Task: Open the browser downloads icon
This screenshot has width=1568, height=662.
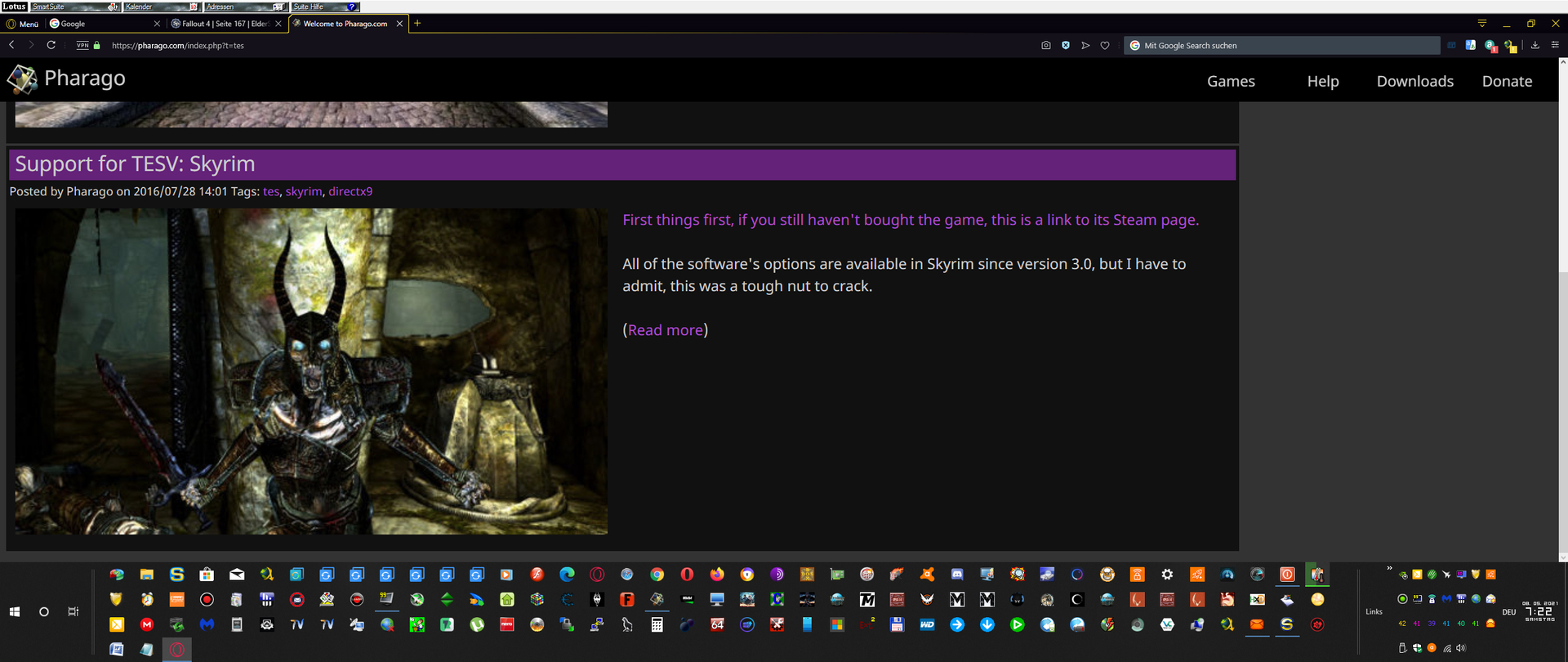Action: [1535, 46]
